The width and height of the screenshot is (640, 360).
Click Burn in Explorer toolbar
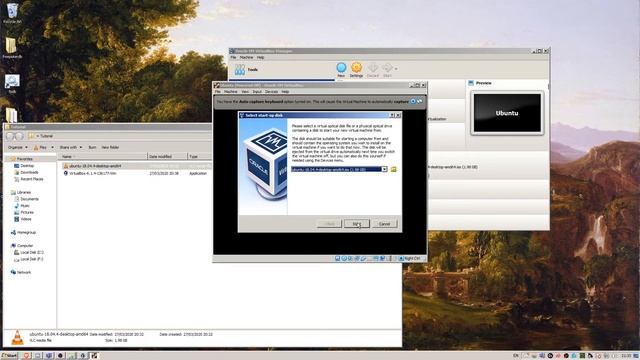92,147
